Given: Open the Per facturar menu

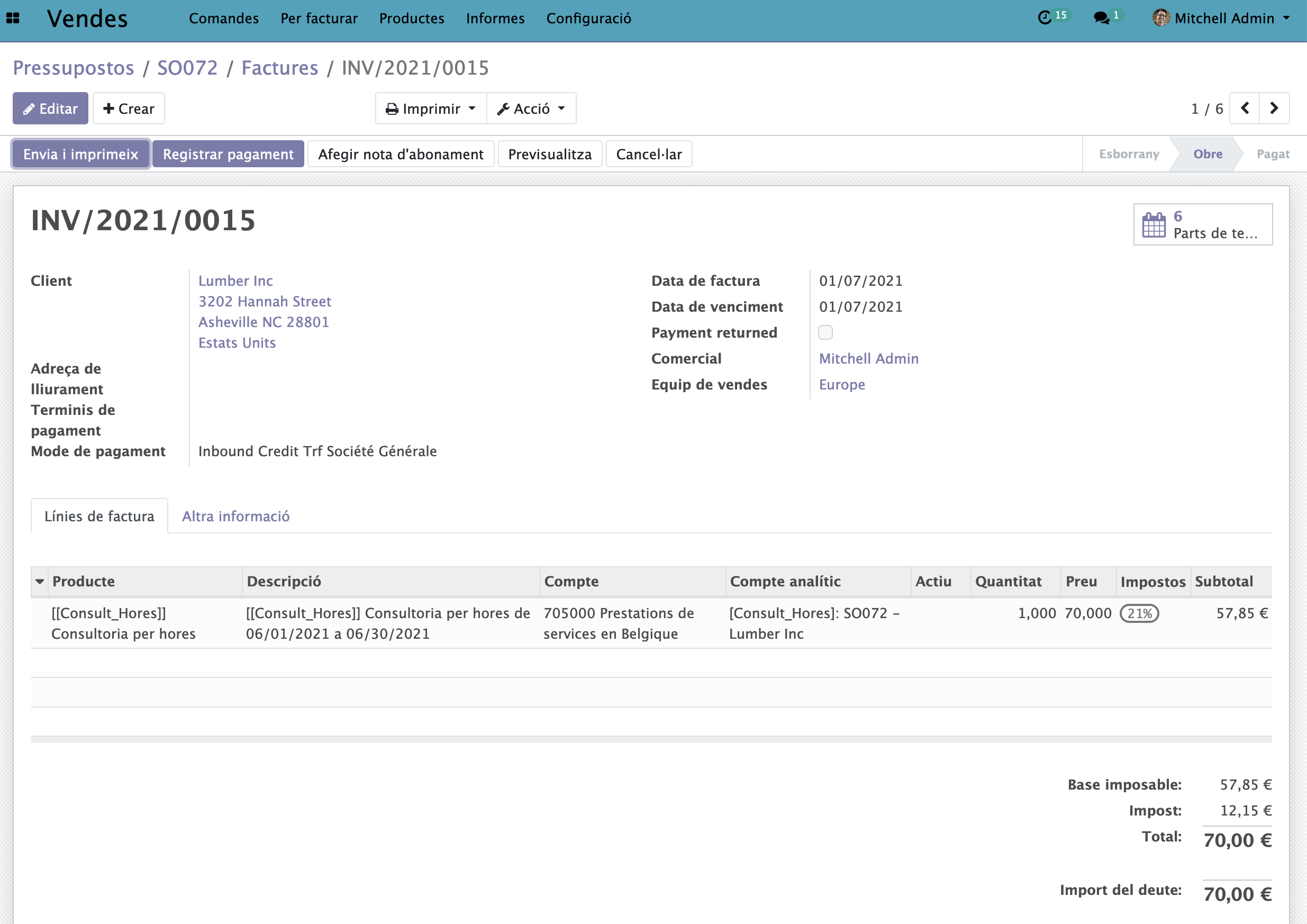Looking at the screenshot, I should [319, 18].
